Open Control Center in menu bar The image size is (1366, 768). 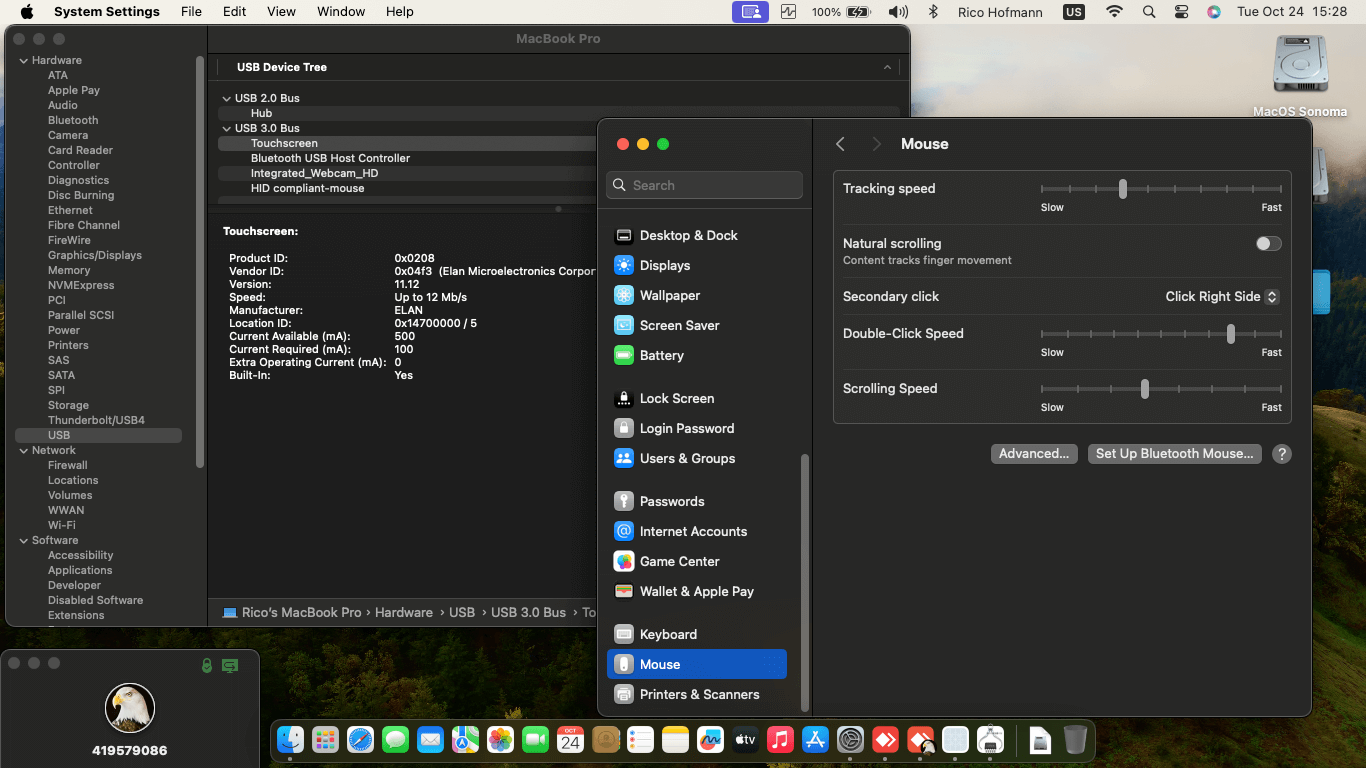coord(1181,12)
